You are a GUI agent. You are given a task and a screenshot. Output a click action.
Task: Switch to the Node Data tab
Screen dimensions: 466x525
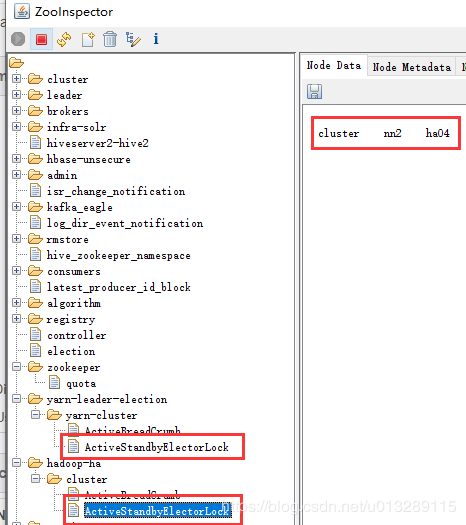click(334, 65)
